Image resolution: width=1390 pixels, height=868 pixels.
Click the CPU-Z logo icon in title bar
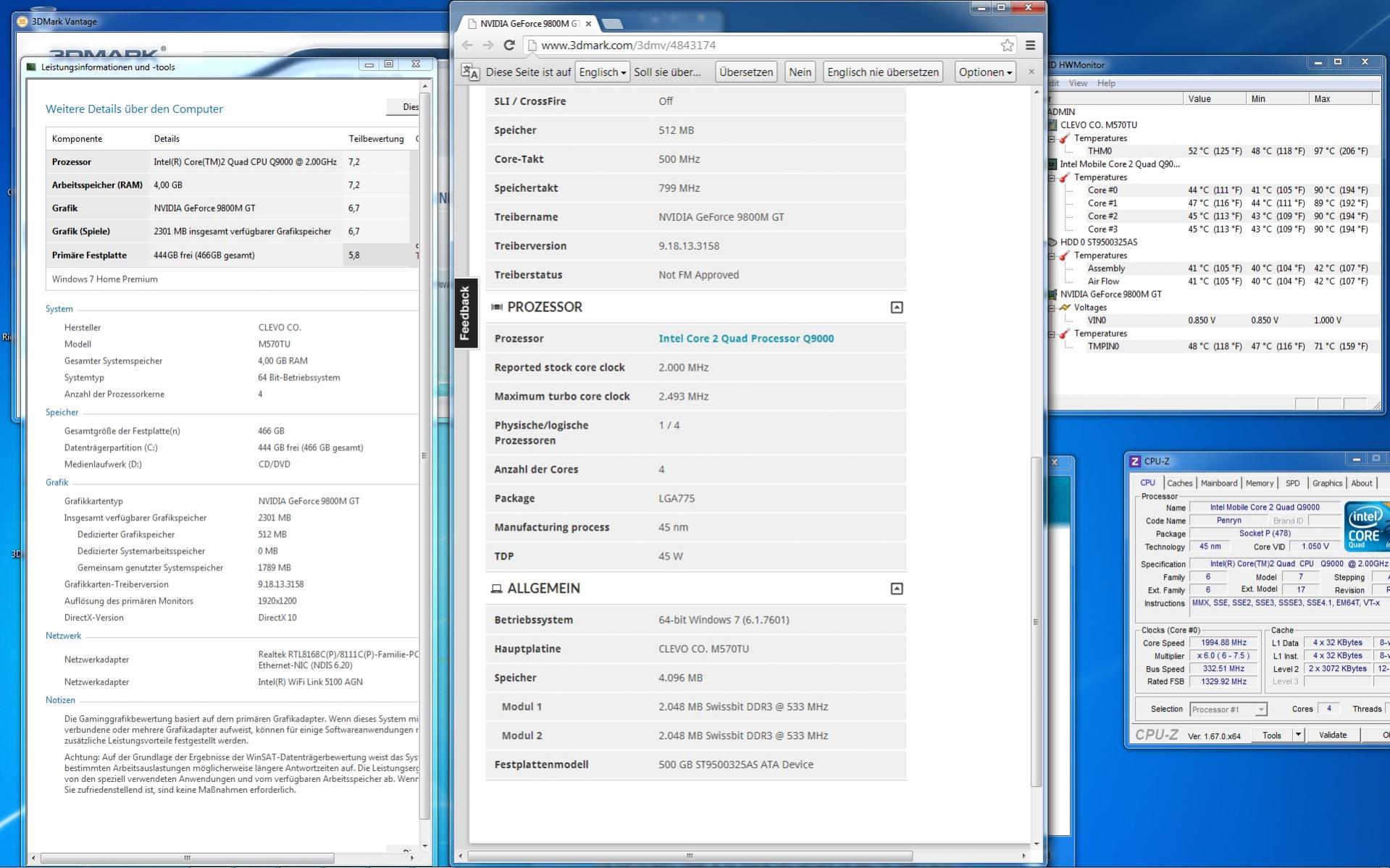pos(1135,461)
